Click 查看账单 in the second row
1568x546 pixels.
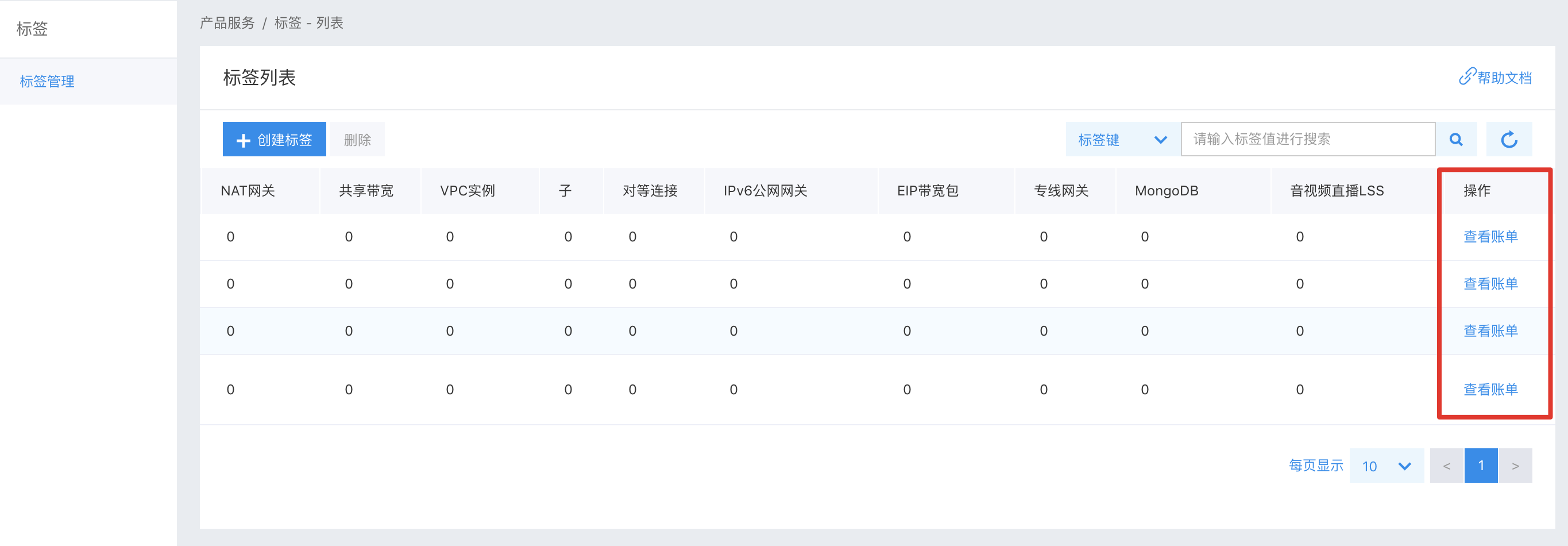[x=1490, y=283]
